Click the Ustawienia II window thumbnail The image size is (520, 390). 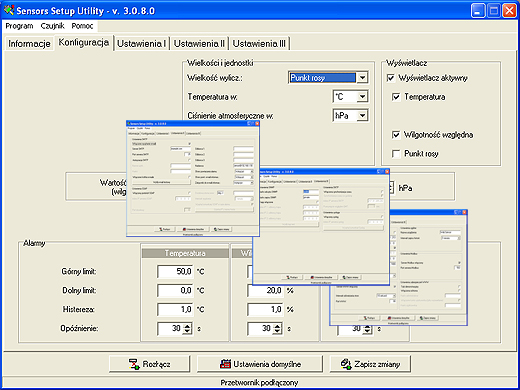point(193,179)
